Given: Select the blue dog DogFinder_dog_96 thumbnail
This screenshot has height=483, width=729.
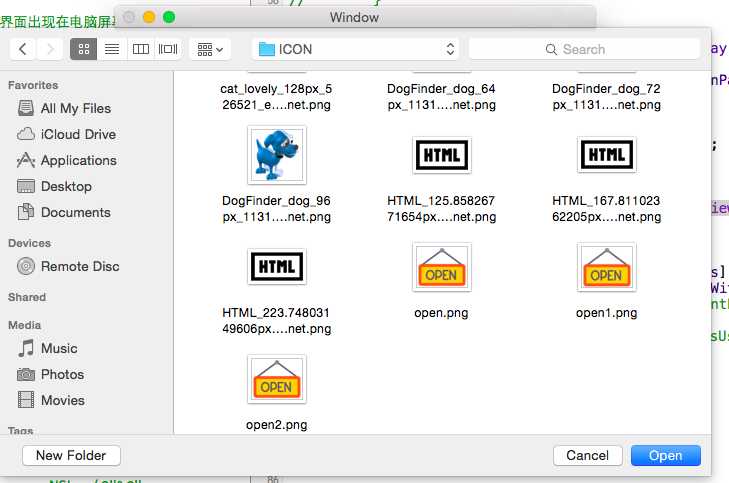Looking at the screenshot, I should (277, 155).
